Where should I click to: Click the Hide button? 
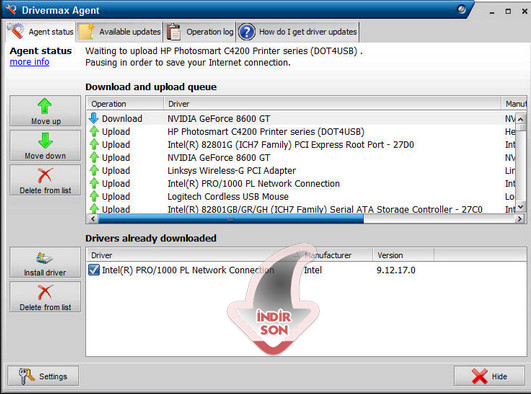(x=489, y=376)
